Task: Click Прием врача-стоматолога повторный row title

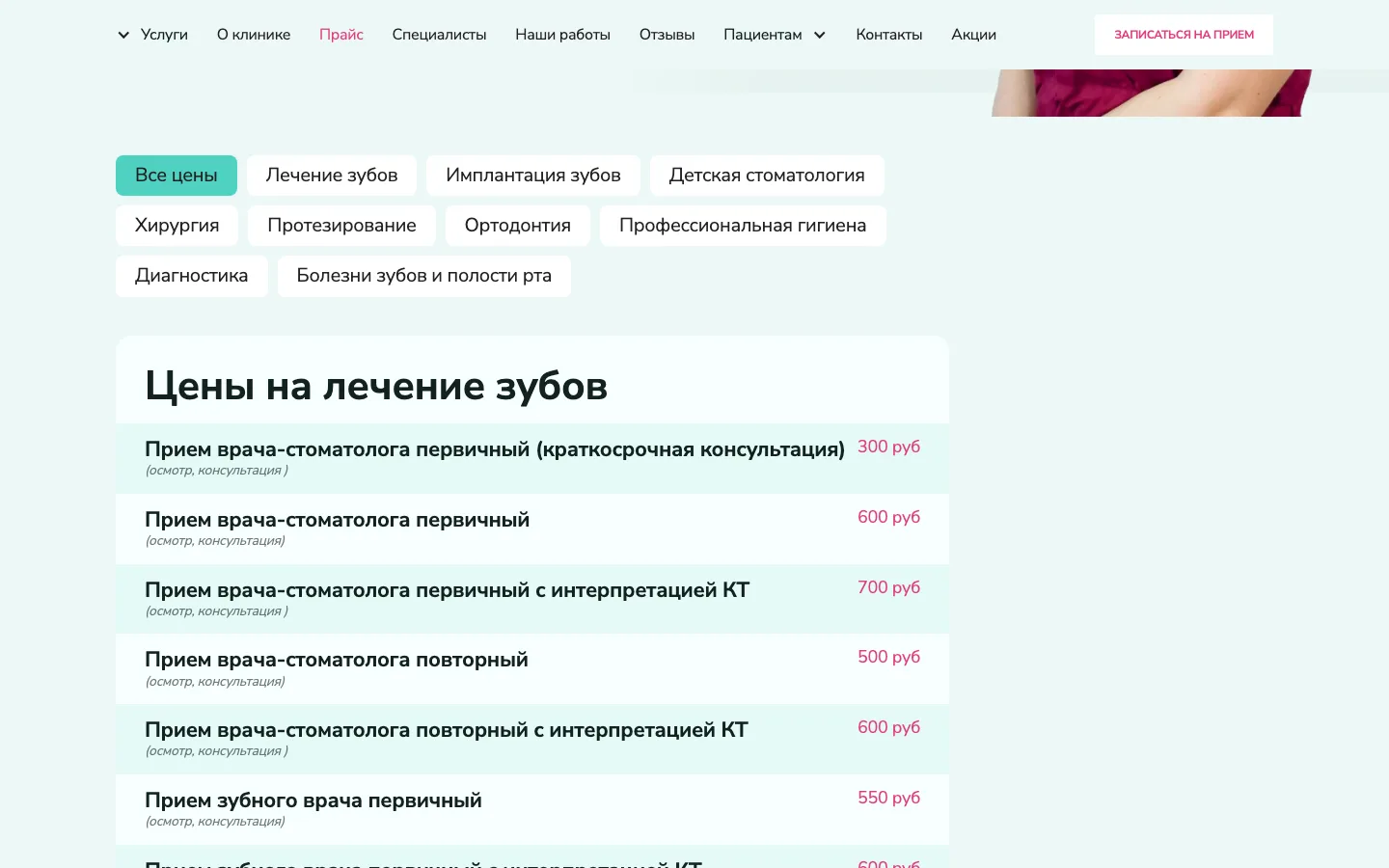Action: (x=337, y=660)
